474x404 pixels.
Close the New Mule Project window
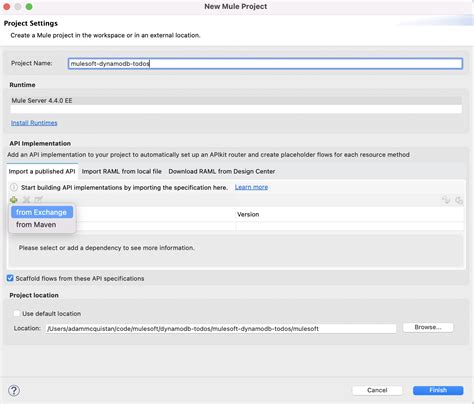(x=7, y=7)
